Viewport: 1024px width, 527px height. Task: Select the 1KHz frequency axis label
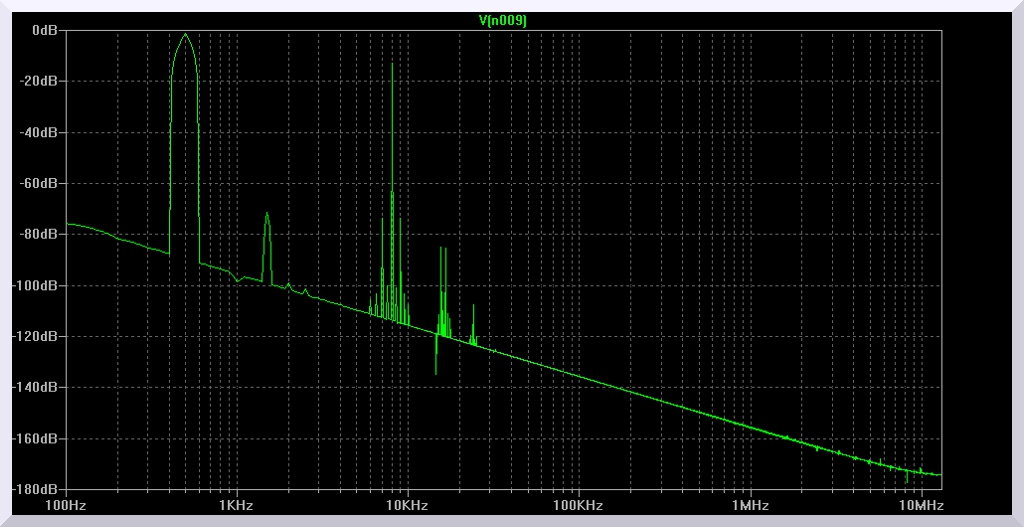pos(237,506)
